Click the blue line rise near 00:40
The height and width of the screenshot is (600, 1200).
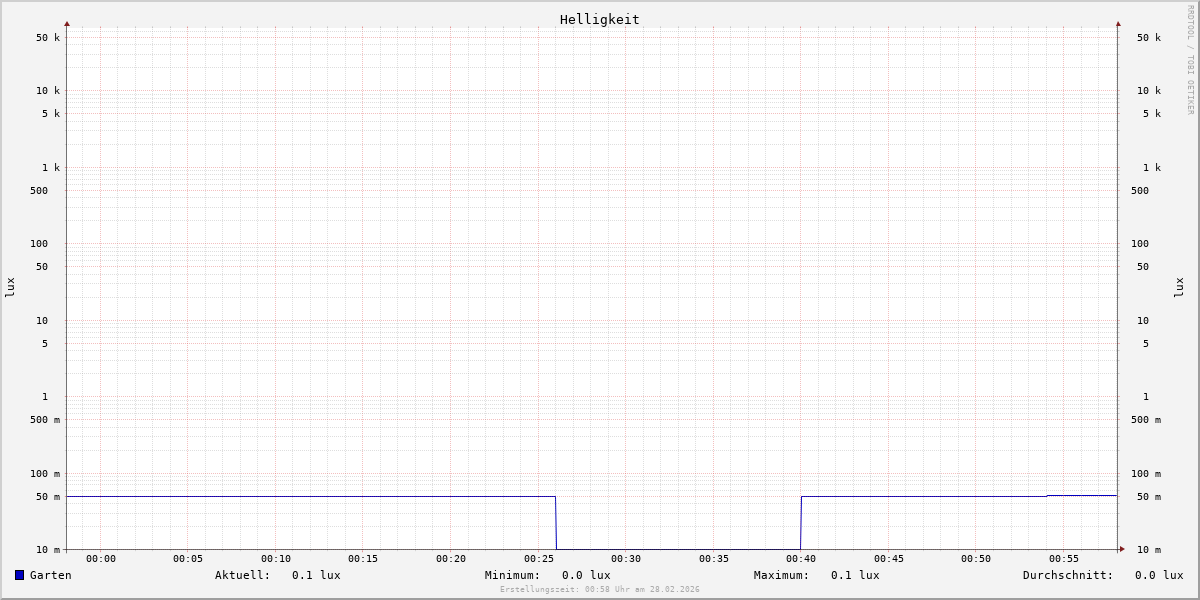coord(801,523)
